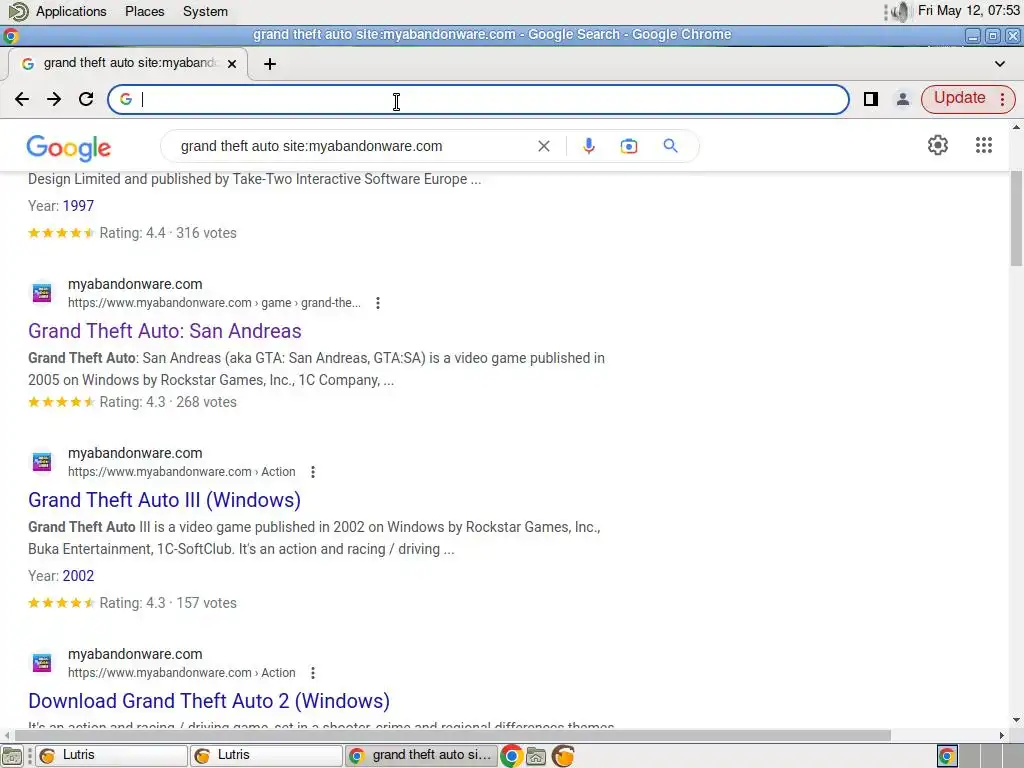This screenshot has height=768, width=1024.
Task: Click the Google logo
Action: [x=69, y=148]
